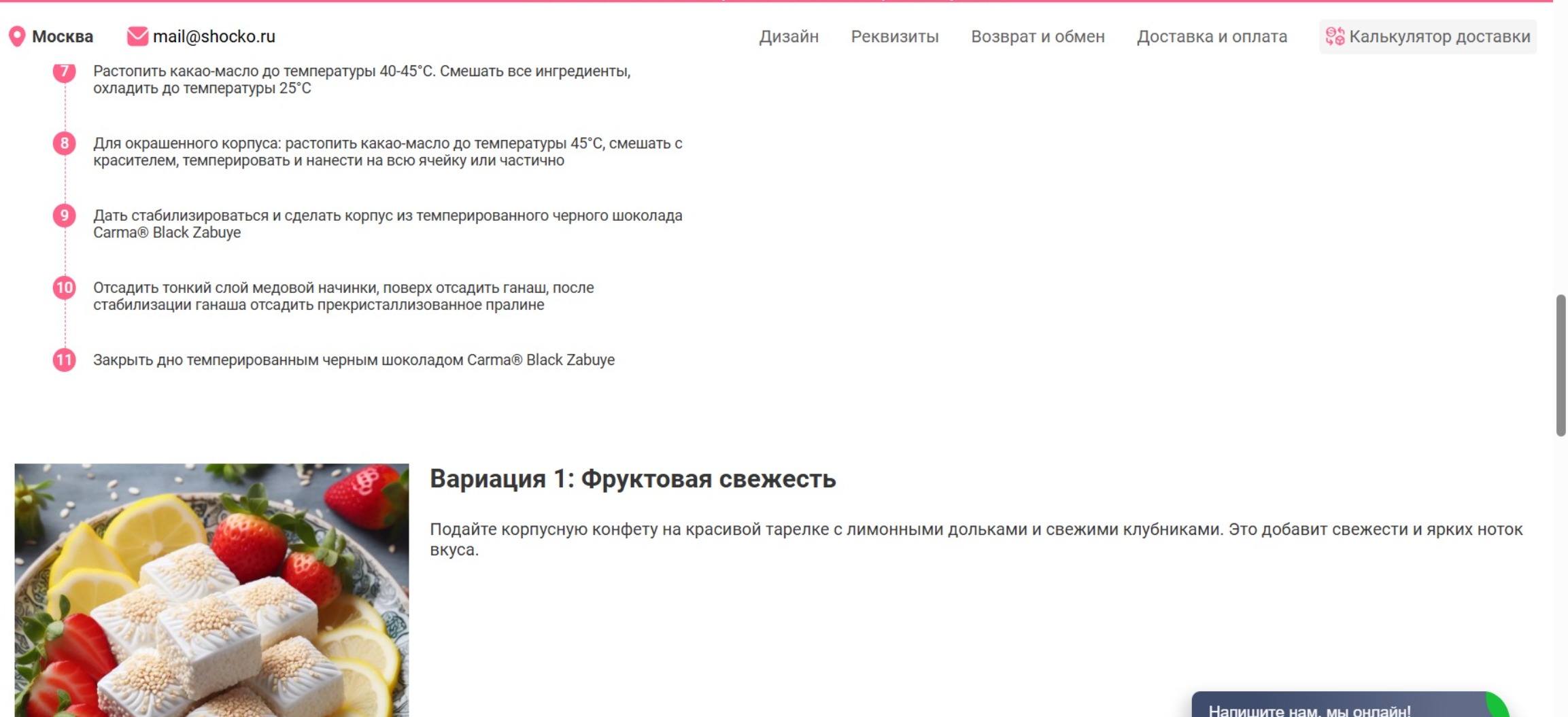Open the Москва city selector
The height and width of the screenshot is (717, 1568).
63,36
